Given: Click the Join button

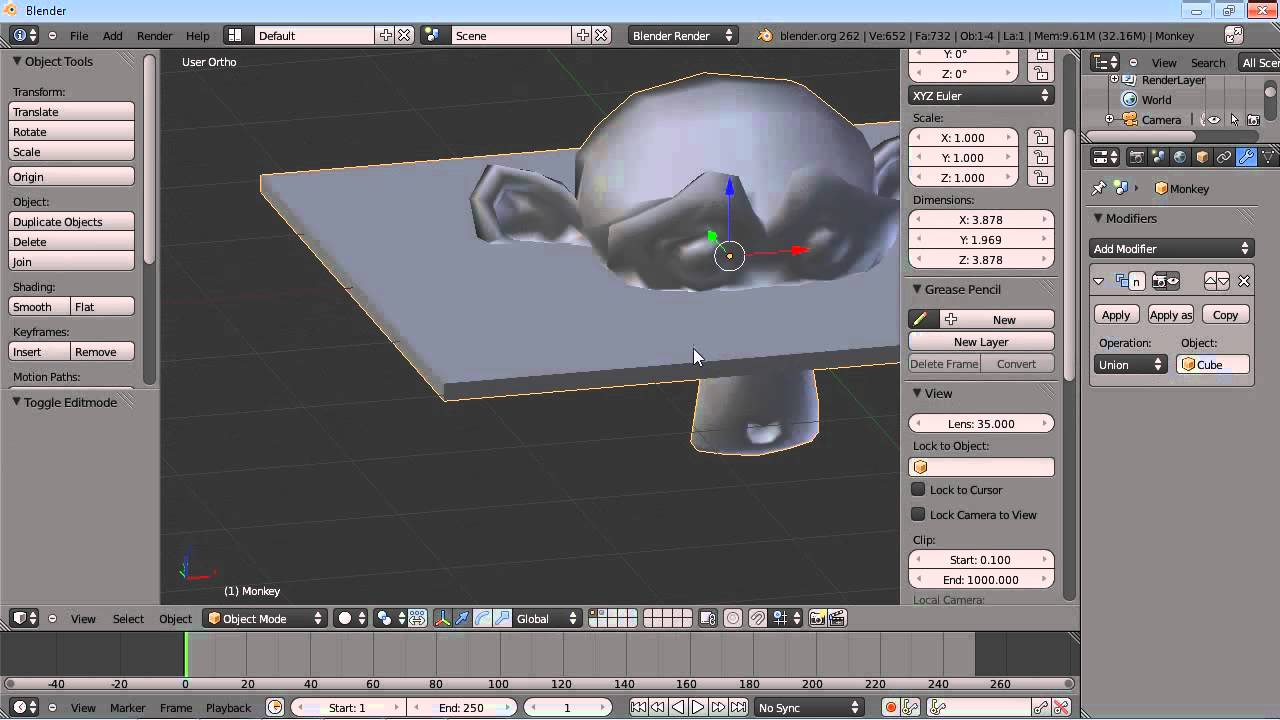Looking at the screenshot, I should pyautogui.click(x=72, y=262).
